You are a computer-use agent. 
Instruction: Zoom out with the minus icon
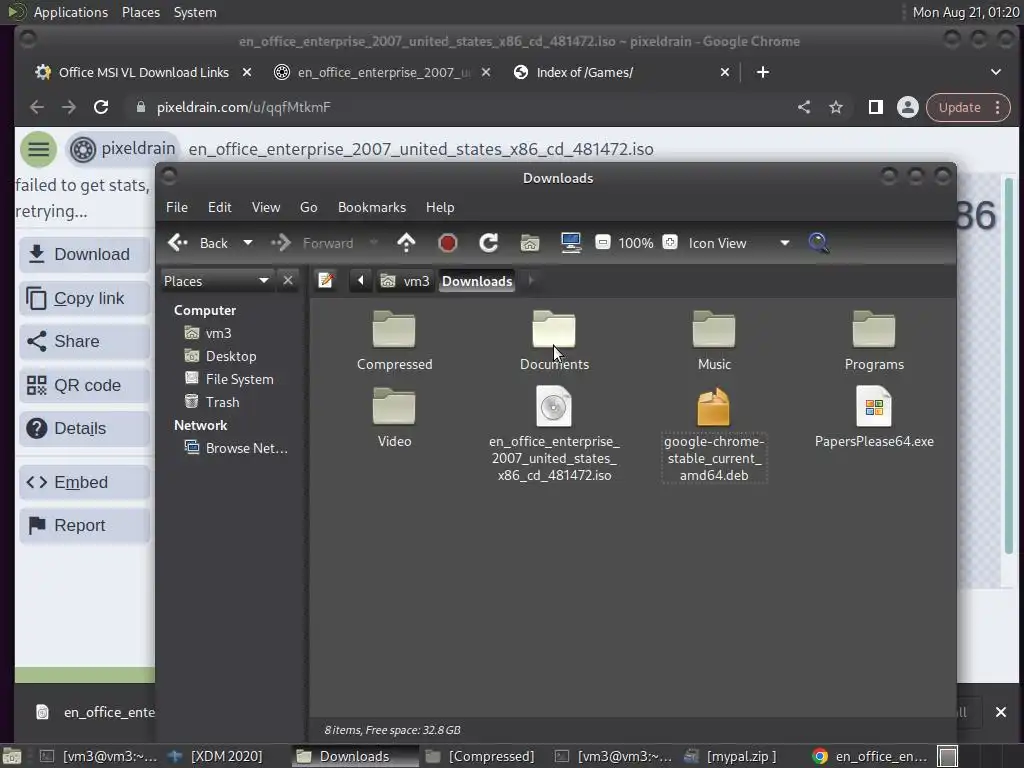click(603, 243)
